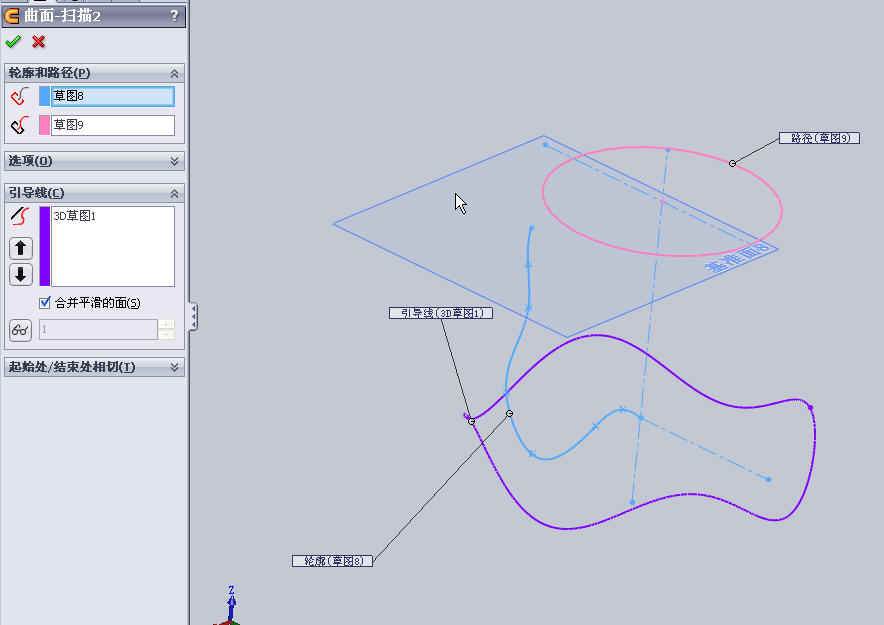This screenshot has width=884, height=625.
Task: Collapse the 引导线(C) section
Action: (174, 193)
